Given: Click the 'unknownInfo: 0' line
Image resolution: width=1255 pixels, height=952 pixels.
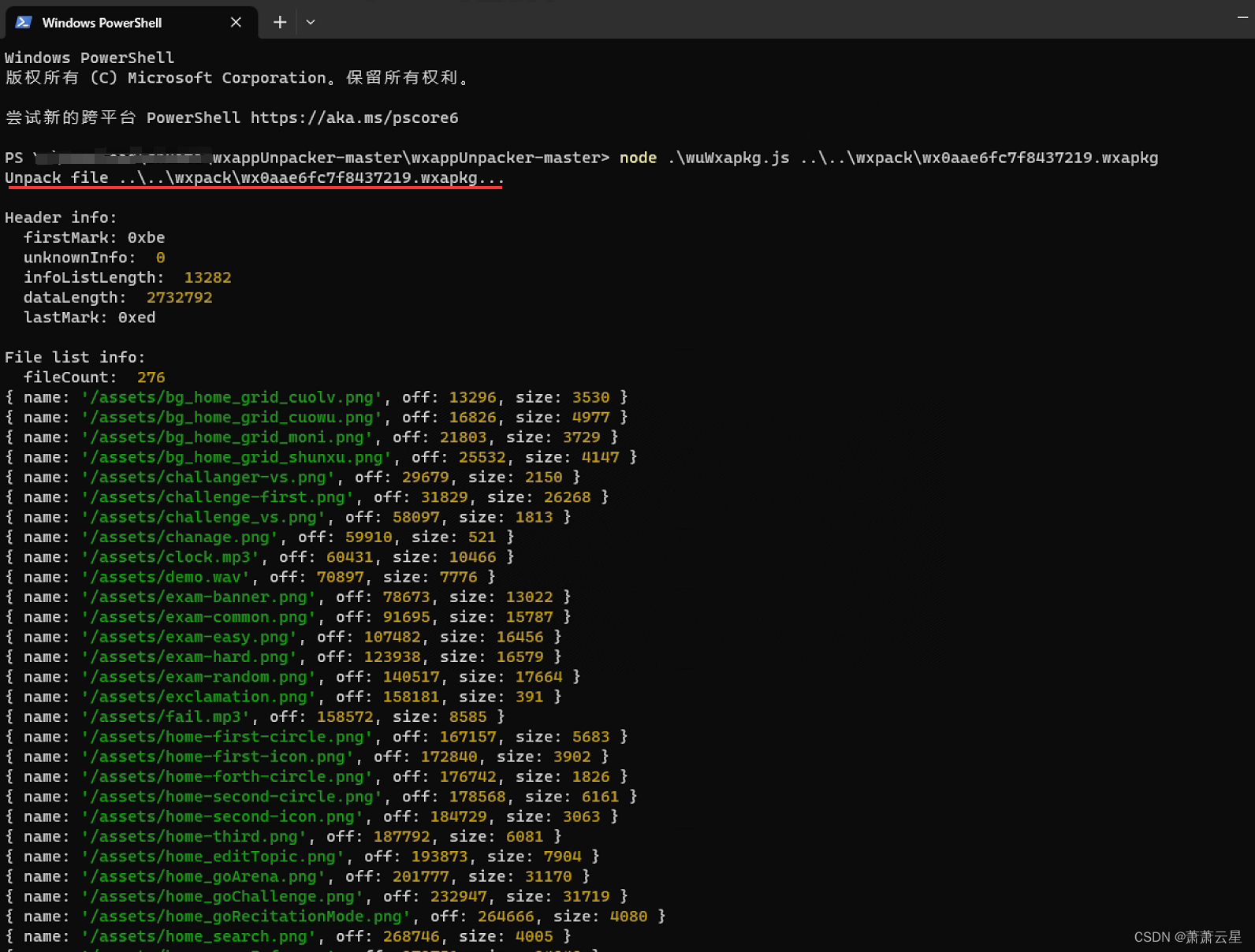Looking at the screenshot, I should (x=94, y=258).
